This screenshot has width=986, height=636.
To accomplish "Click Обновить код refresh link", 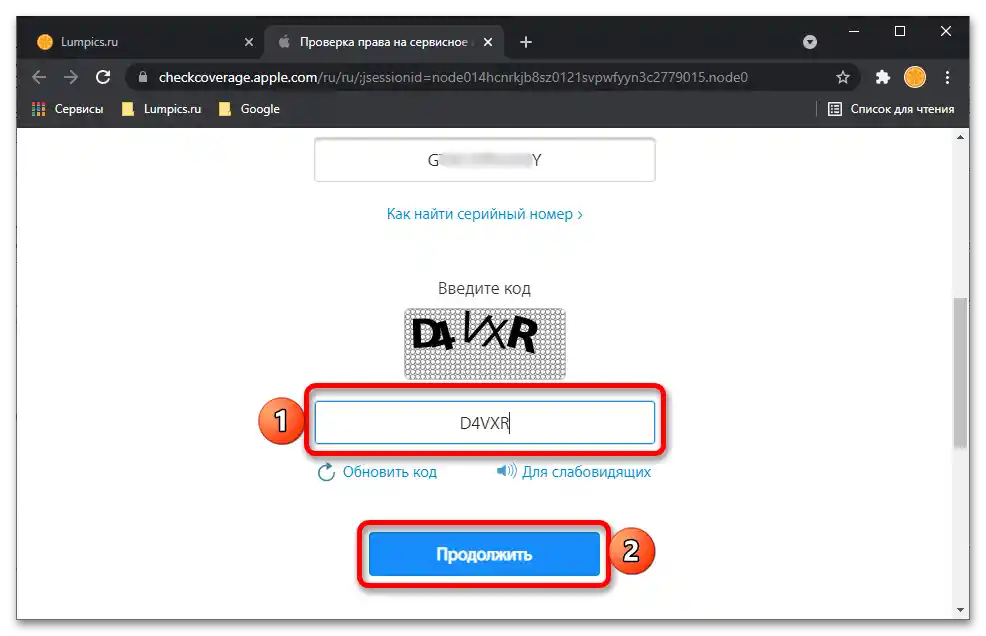I will [x=377, y=472].
